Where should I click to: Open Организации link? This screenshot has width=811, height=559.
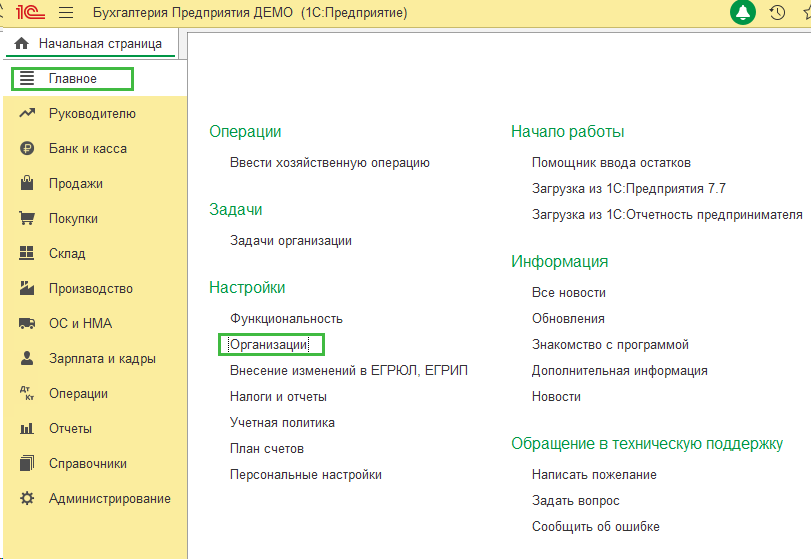(269, 344)
